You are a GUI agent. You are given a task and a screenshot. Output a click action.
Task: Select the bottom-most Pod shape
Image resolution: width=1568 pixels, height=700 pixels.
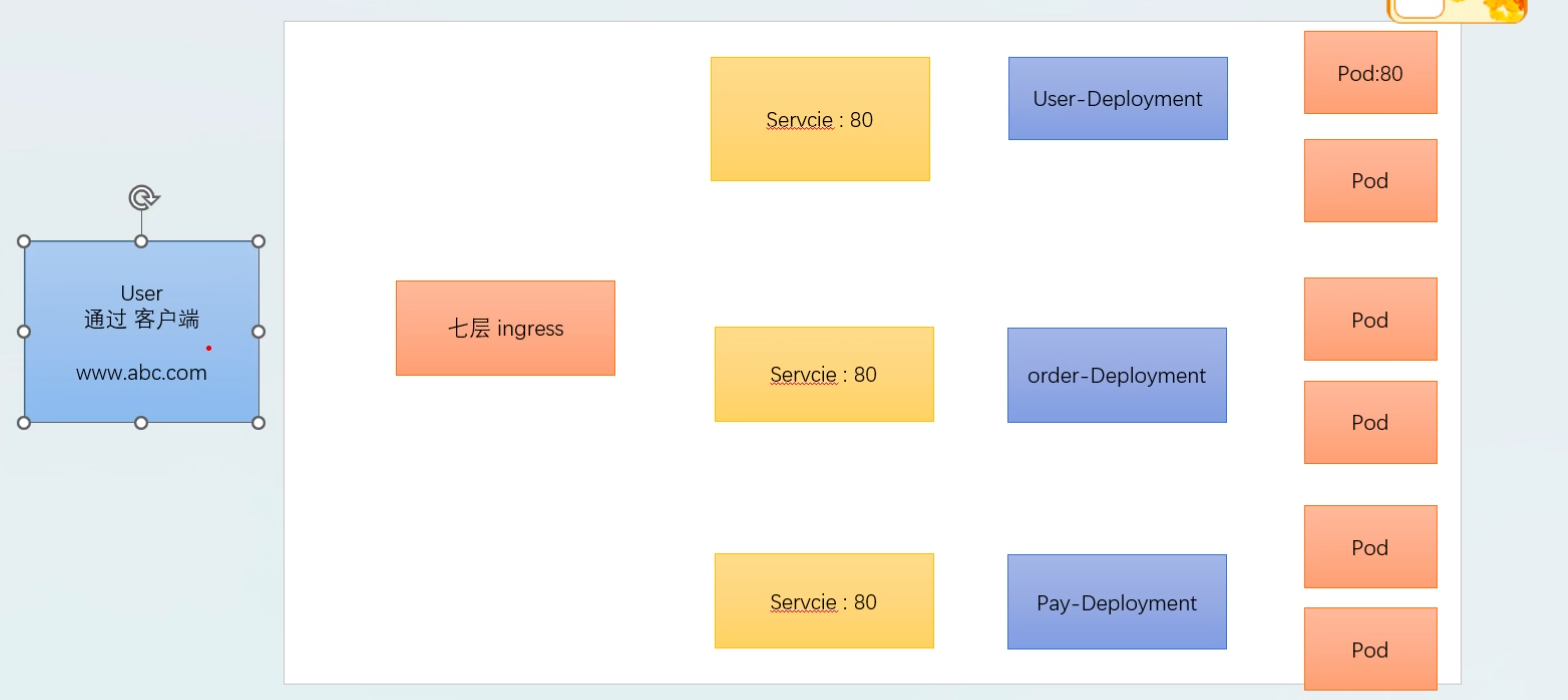(x=1370, y=649)
